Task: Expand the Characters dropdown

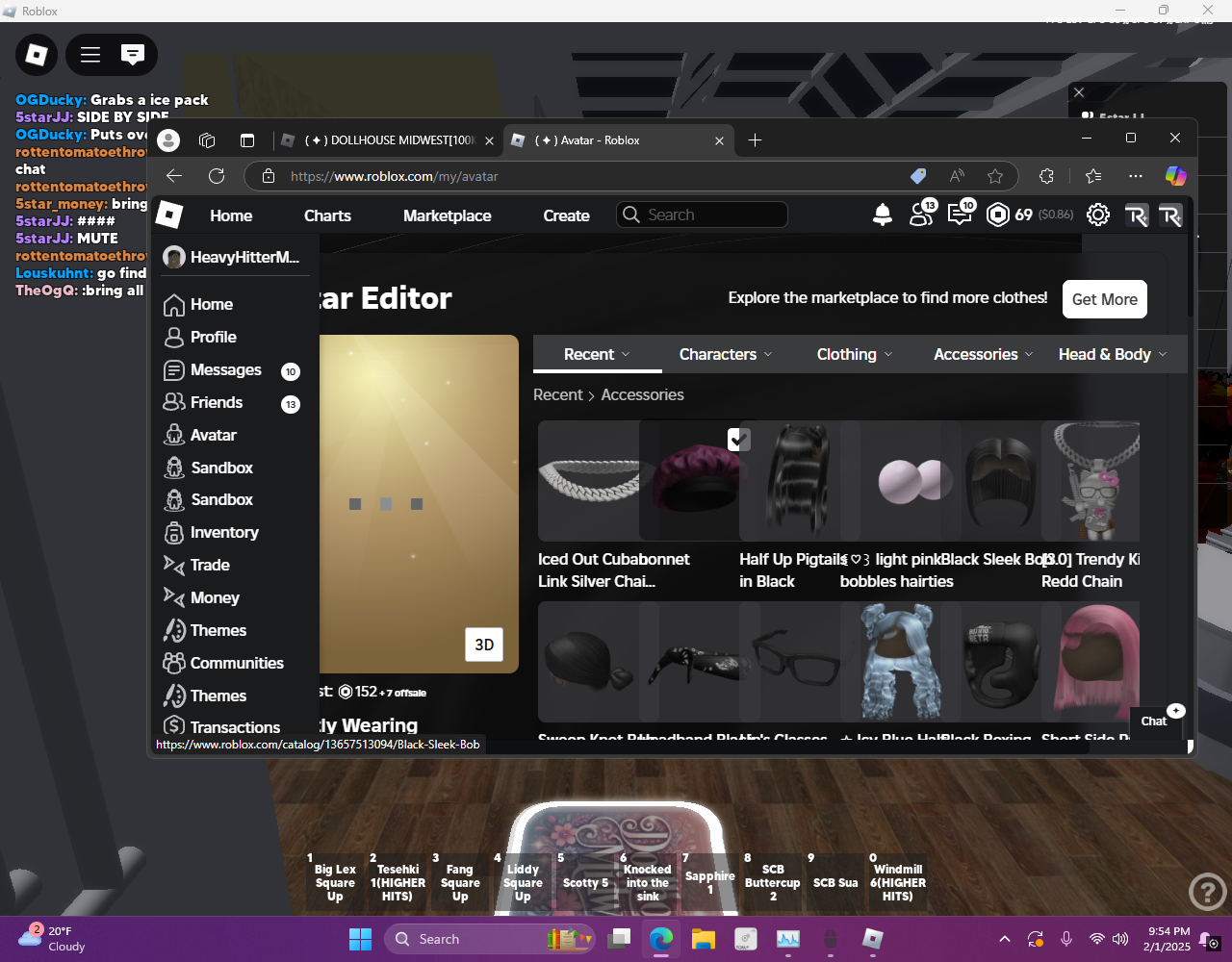Action: pos(726,354)
